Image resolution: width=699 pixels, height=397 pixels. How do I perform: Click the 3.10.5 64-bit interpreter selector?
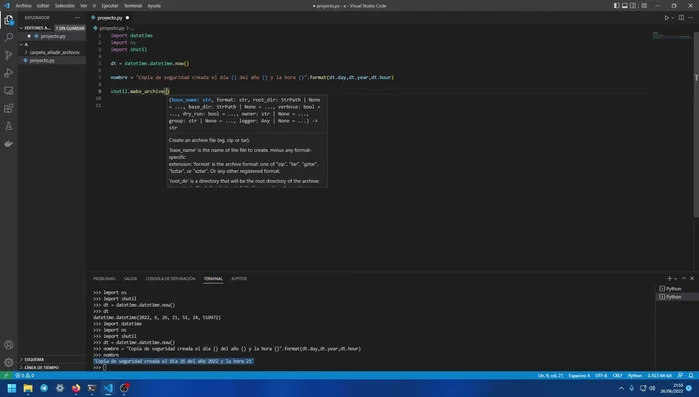[659, 376]
